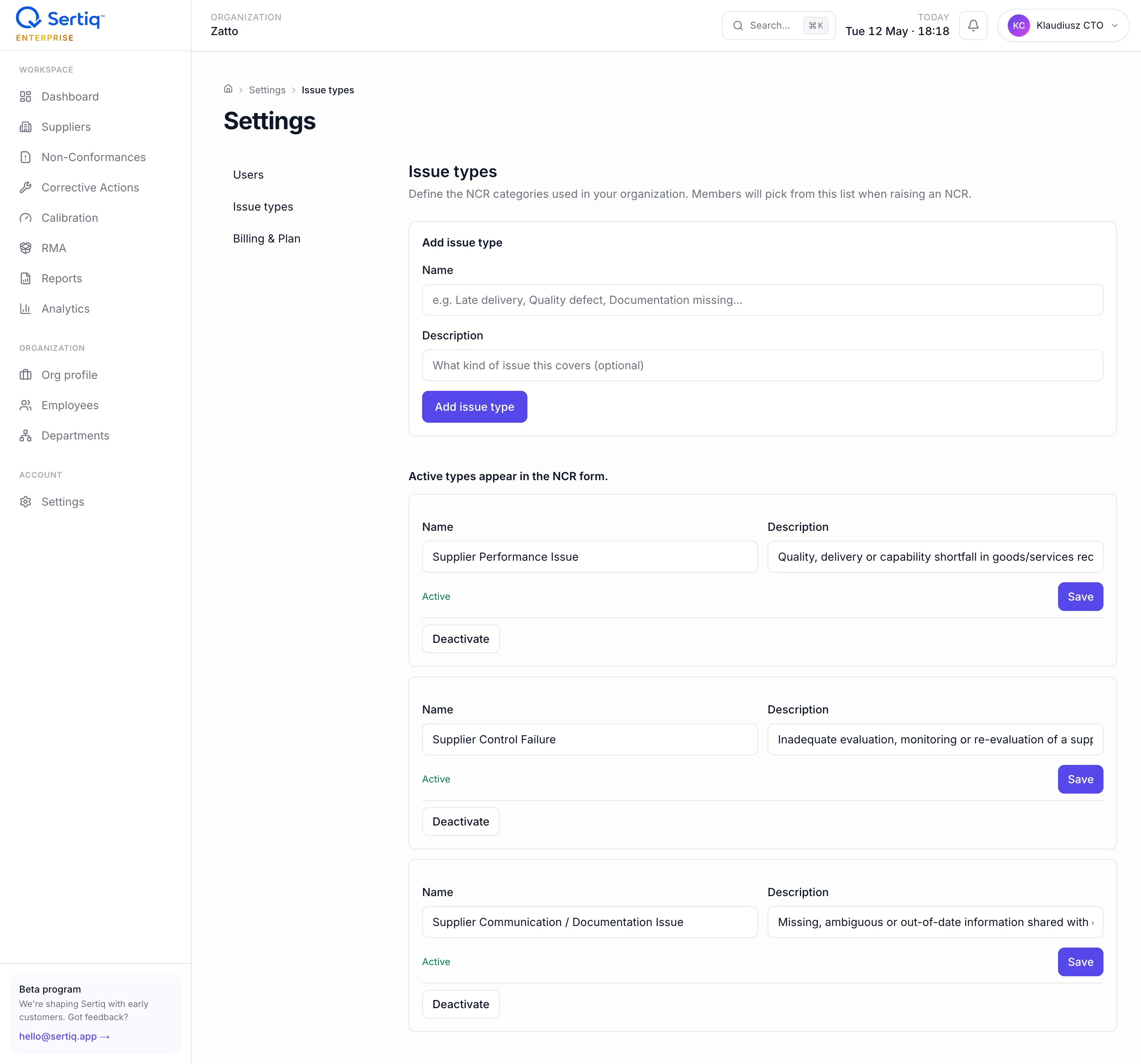Open the Calibration page
This screenshot has height=1064, width=1141.
tap(69, 218)
